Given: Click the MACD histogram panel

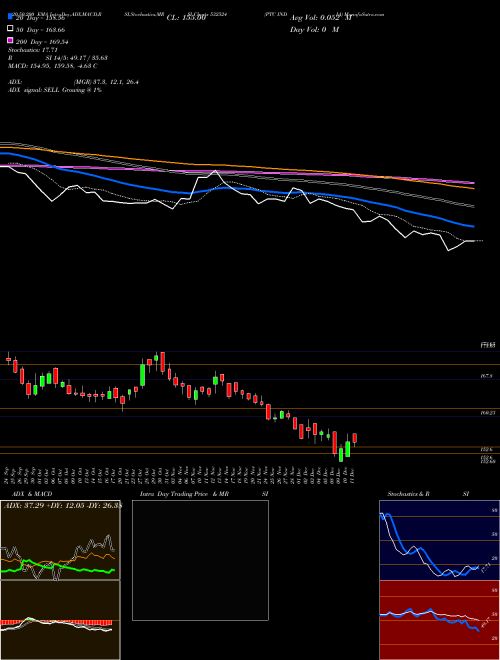Looking at the screenshot, I should 60,620.
